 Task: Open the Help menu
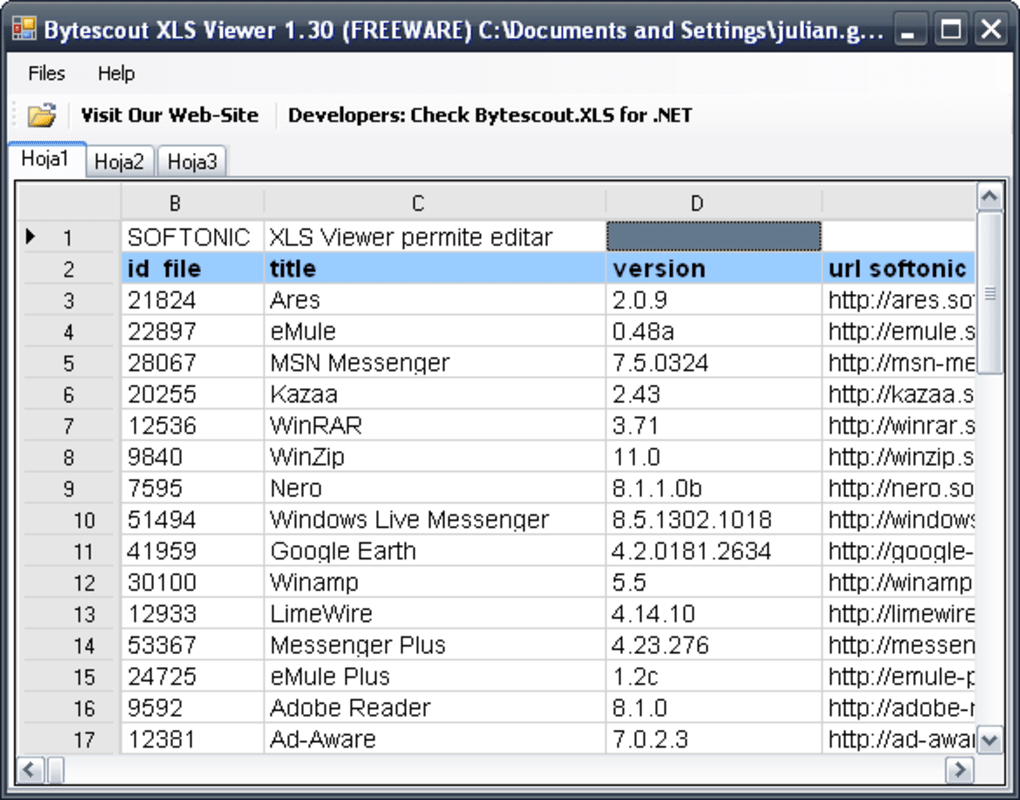116,73
